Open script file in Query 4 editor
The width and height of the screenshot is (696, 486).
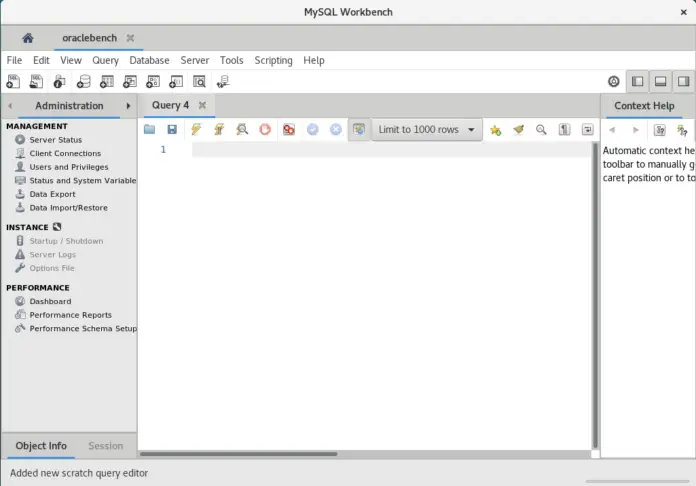click(x=150, y=130)
